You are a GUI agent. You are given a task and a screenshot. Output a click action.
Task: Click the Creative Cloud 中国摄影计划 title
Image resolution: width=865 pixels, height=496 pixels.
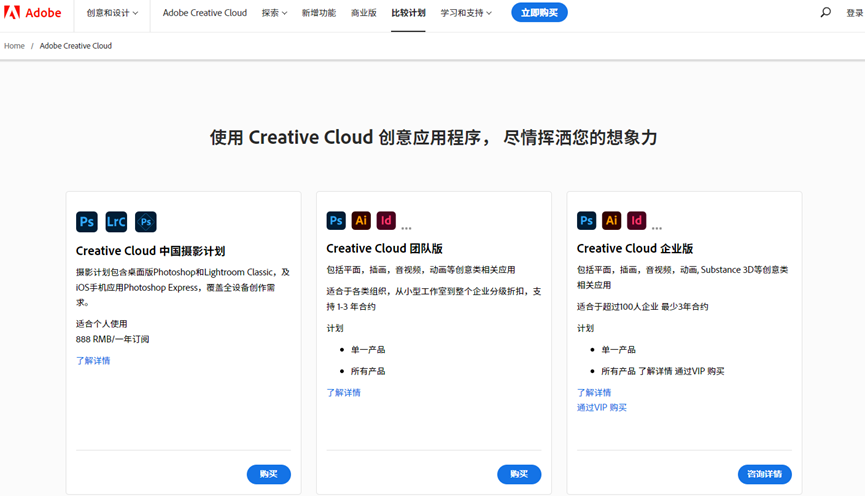150,251
